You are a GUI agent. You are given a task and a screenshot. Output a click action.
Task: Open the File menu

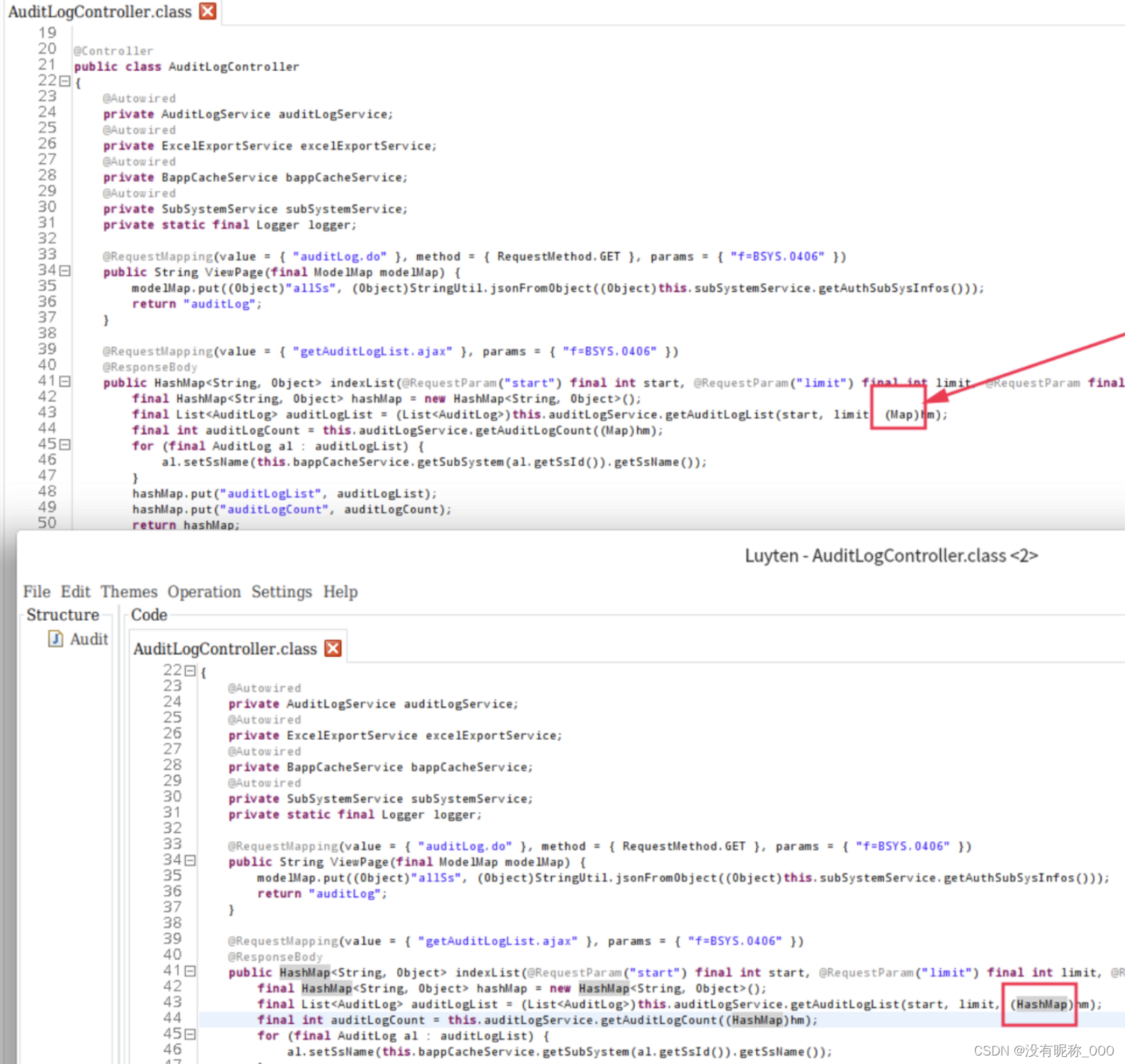point(36,592)
